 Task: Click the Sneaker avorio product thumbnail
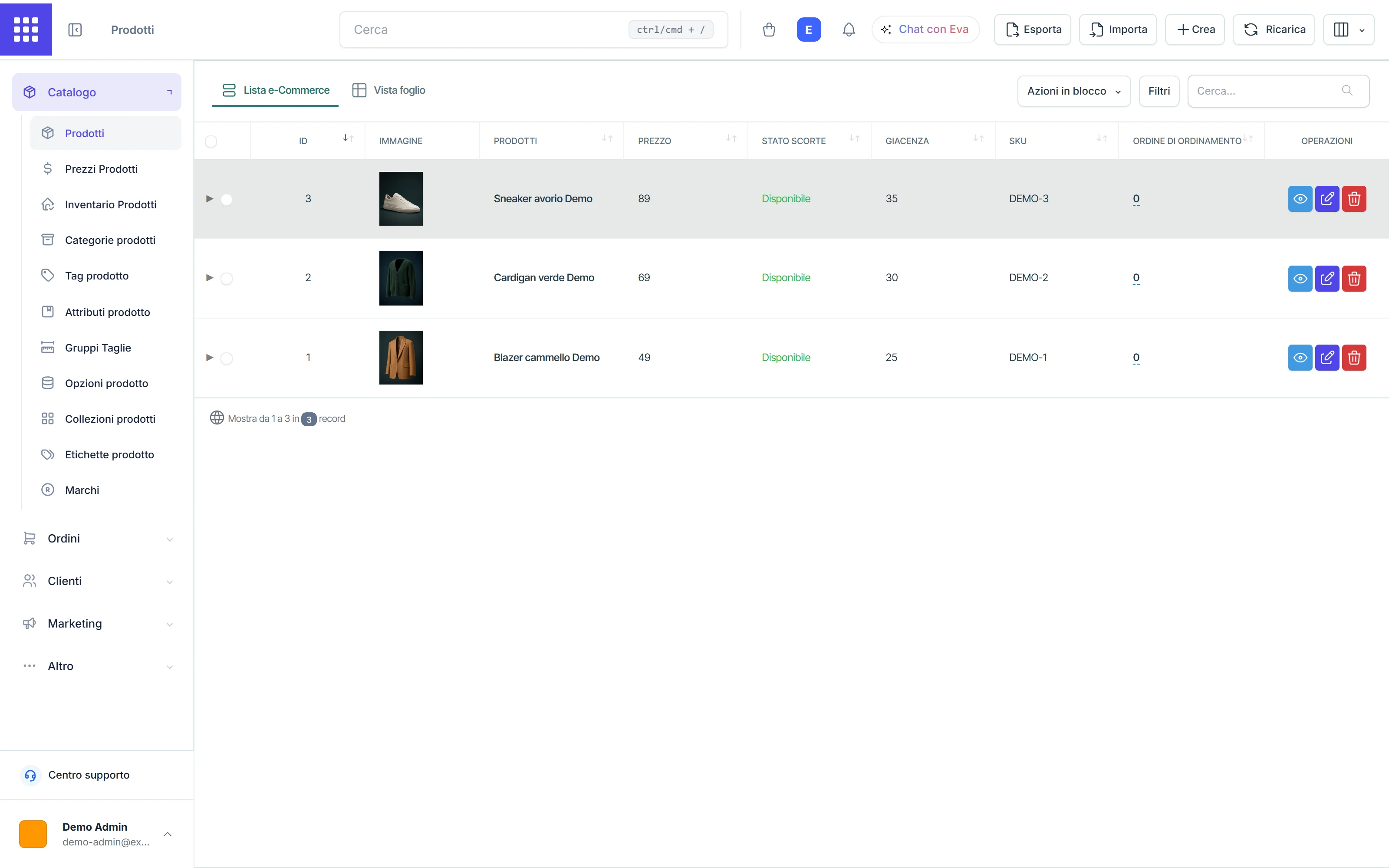tap(401, 199)
